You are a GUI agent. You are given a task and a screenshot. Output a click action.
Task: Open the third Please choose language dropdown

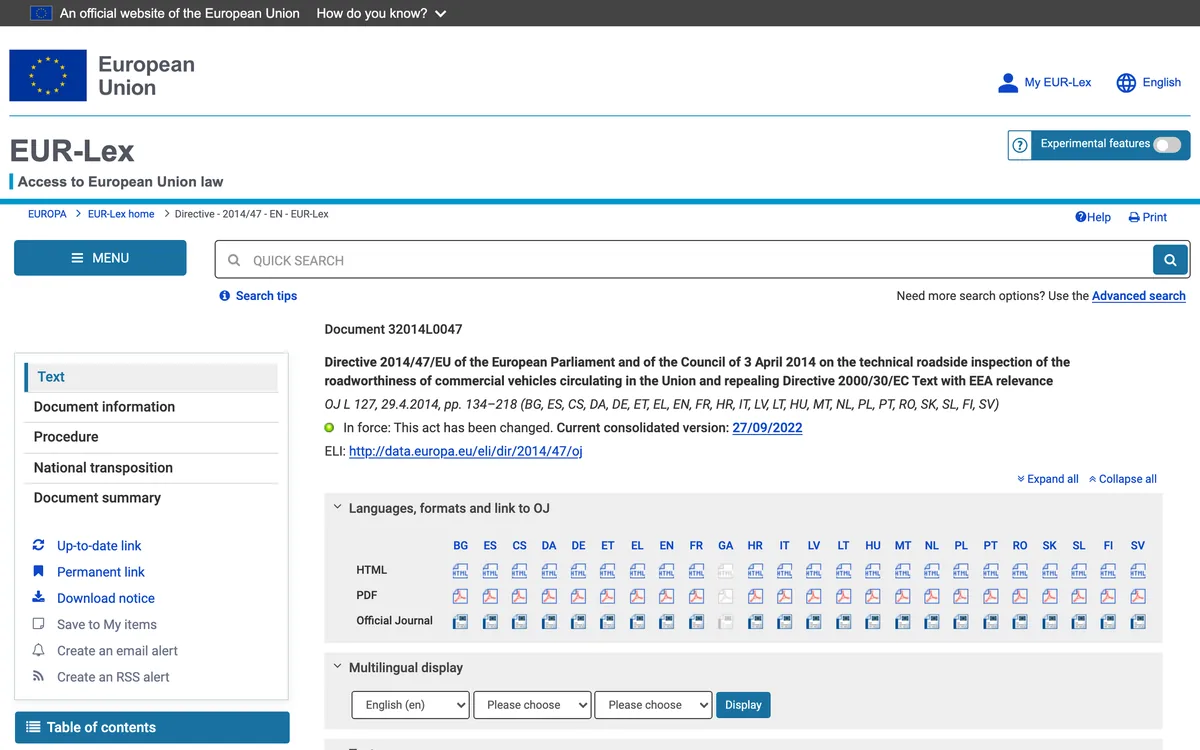pos(653,705)
